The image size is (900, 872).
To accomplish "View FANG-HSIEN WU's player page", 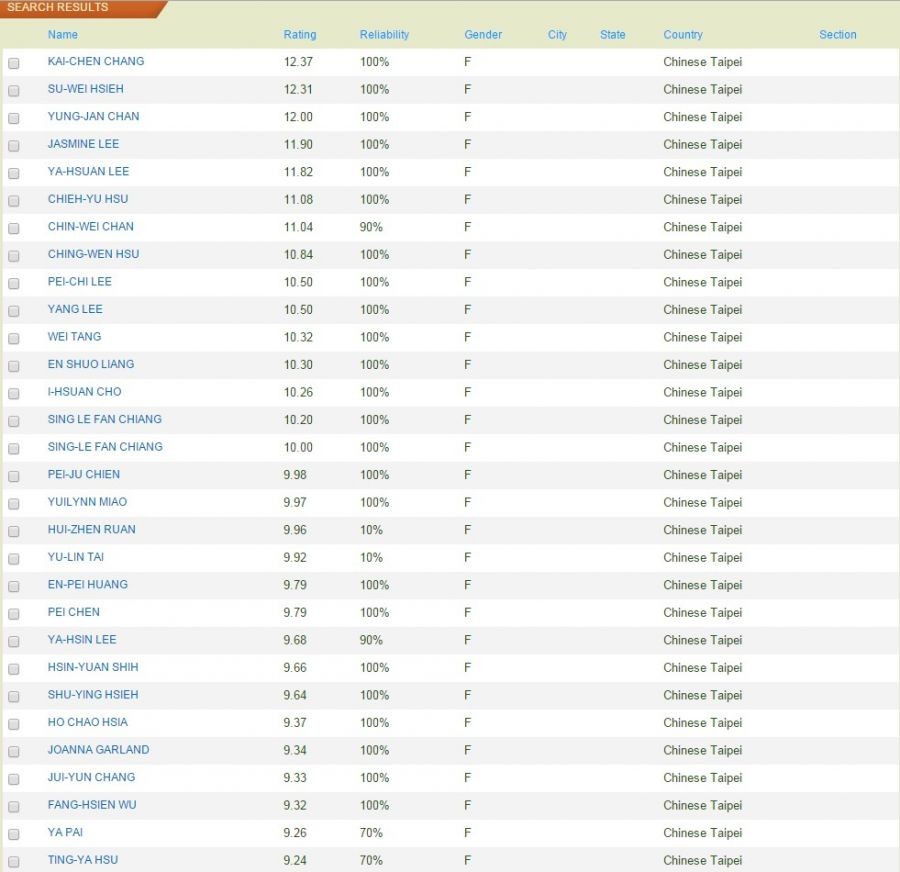I will pyautogui.click(x=92, y=805).
